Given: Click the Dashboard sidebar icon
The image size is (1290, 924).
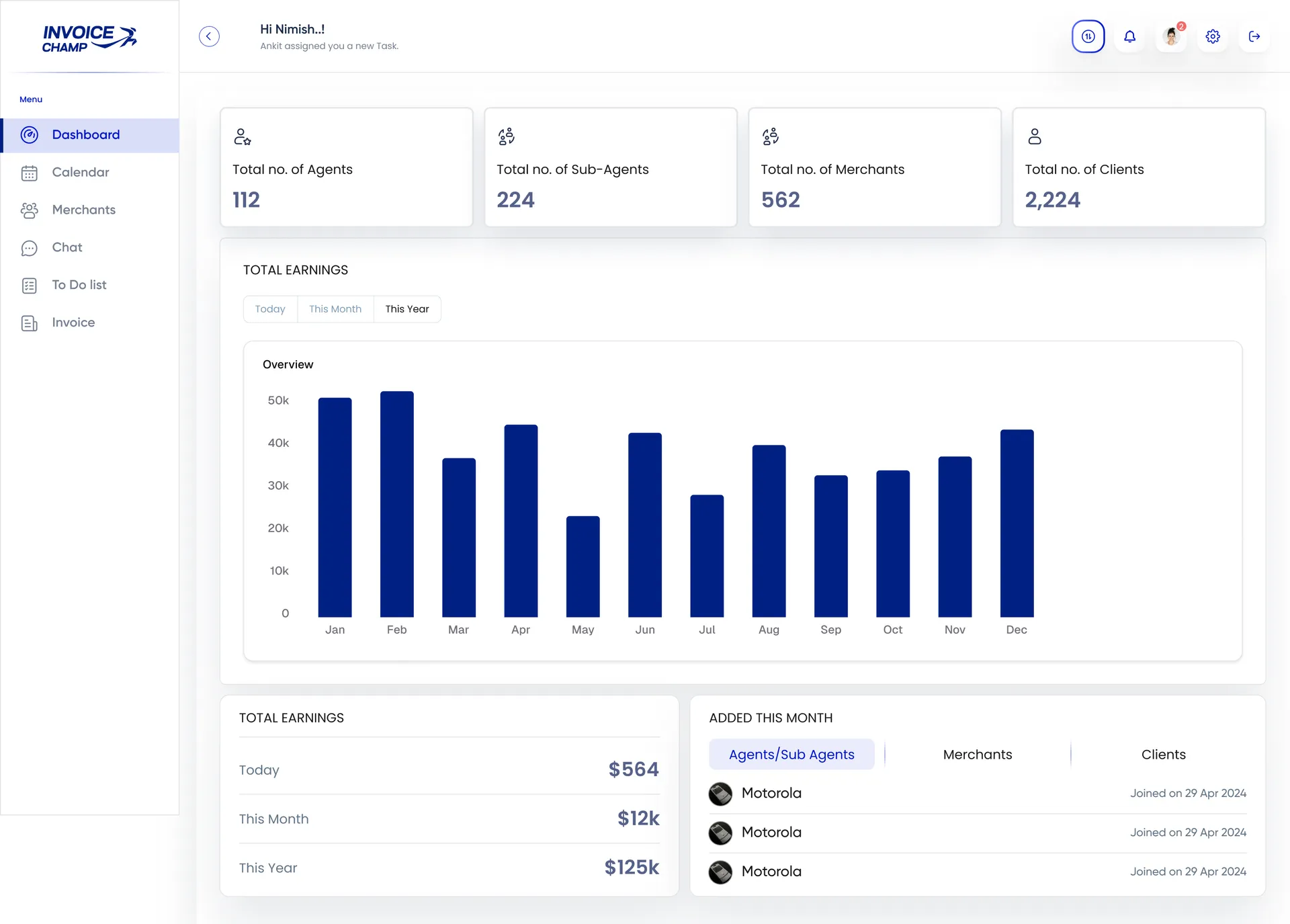Looking at the screenshot, I should pyautogui.click(x=30, y=135).
